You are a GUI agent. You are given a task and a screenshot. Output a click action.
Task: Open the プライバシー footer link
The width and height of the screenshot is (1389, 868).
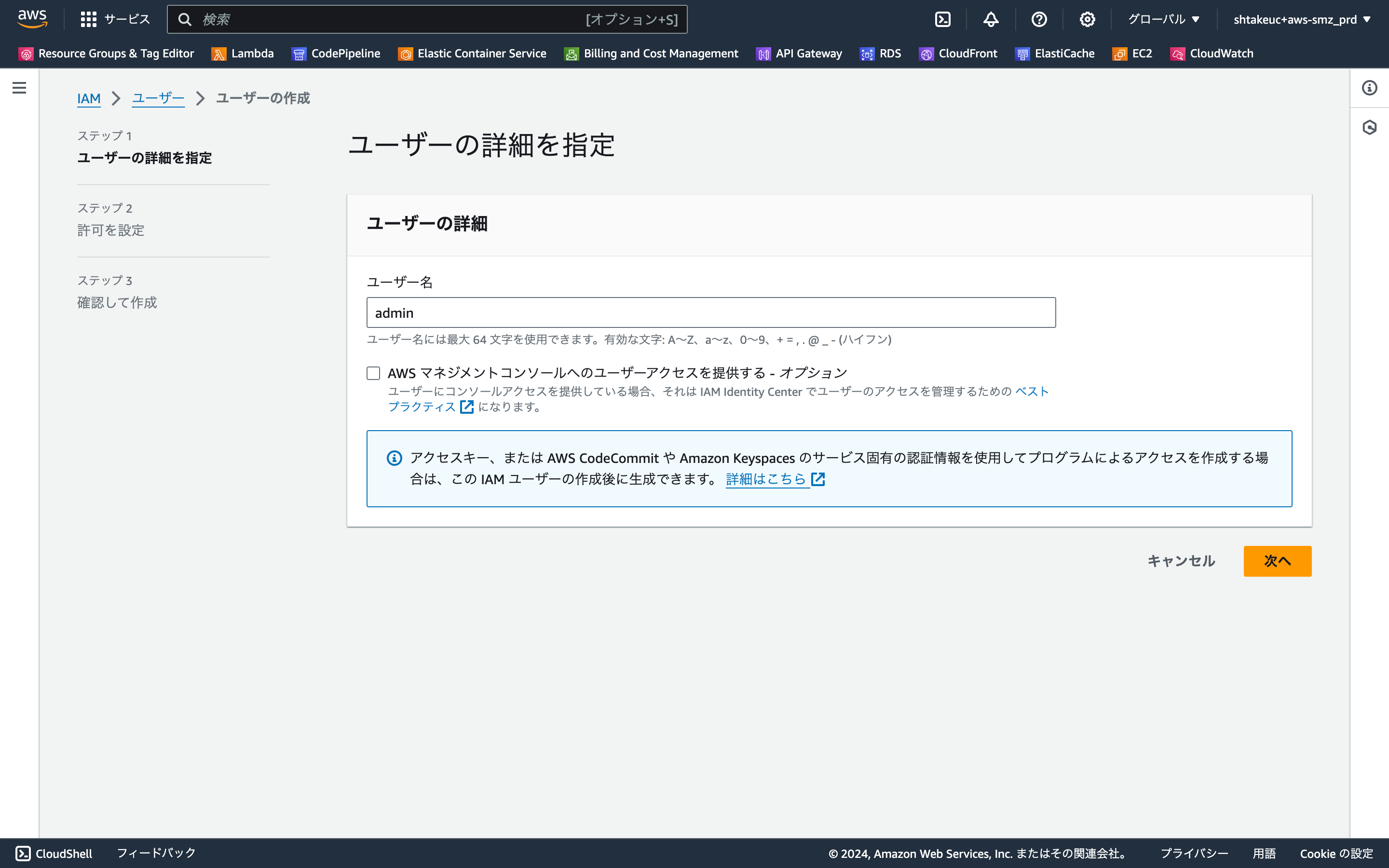point(1195,854)
